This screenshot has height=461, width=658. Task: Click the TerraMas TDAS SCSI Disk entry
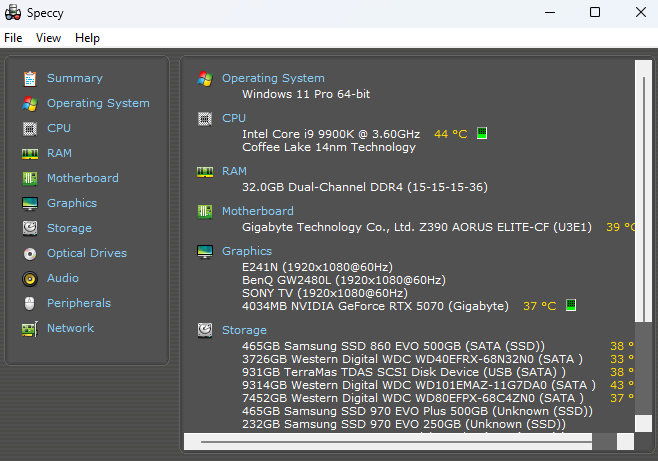[404, 372]
